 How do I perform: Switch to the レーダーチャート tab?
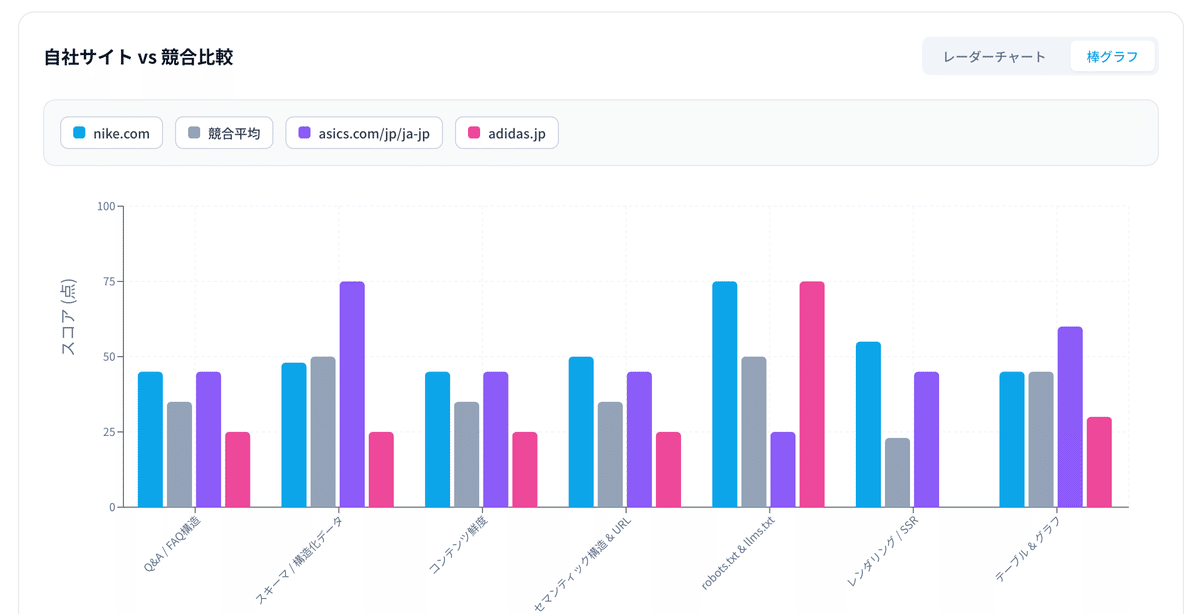pyautogui.click(x=994, y=56)
